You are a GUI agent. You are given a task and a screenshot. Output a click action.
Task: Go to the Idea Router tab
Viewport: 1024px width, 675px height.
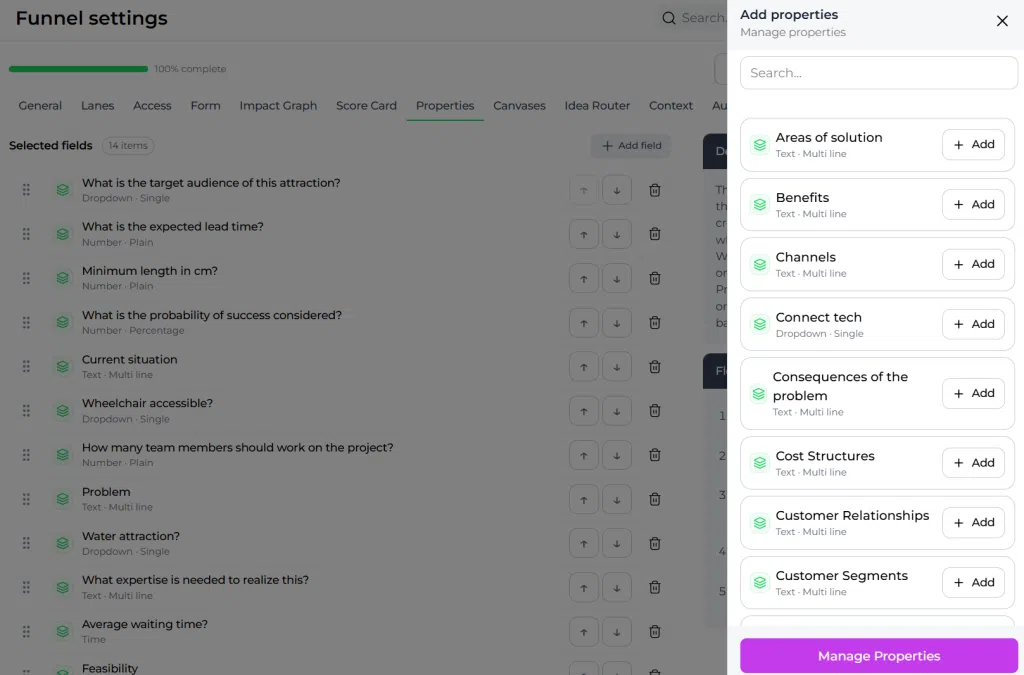pyautogui.click(x=597, y=106)
